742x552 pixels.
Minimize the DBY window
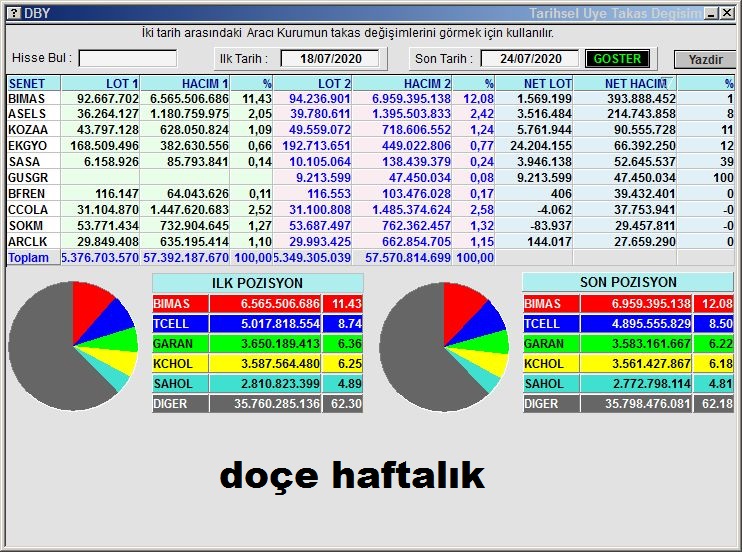click(711, 13)
